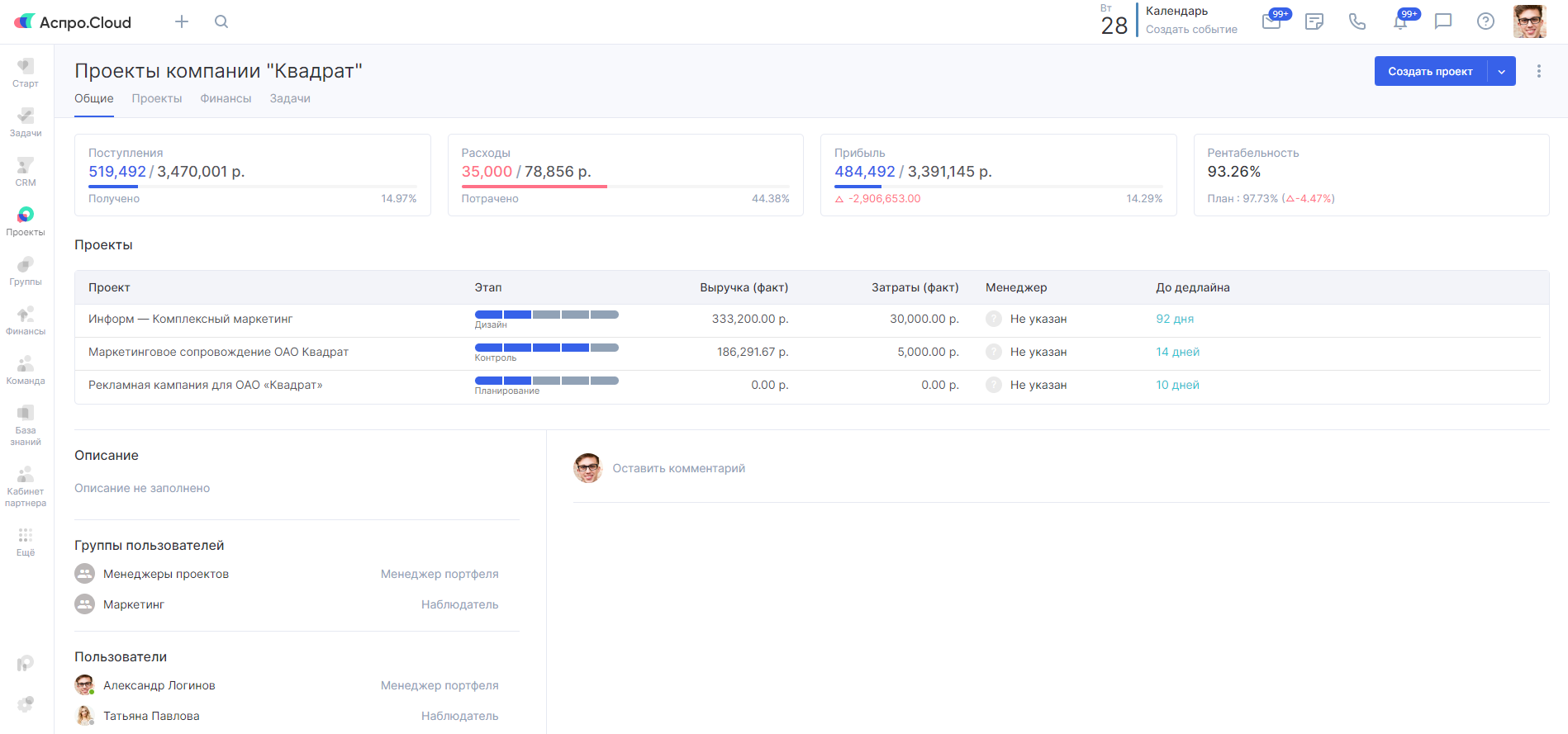Click the stage progress bar for Информ project
The image size is (1568, 734).
tap(546, 315)
